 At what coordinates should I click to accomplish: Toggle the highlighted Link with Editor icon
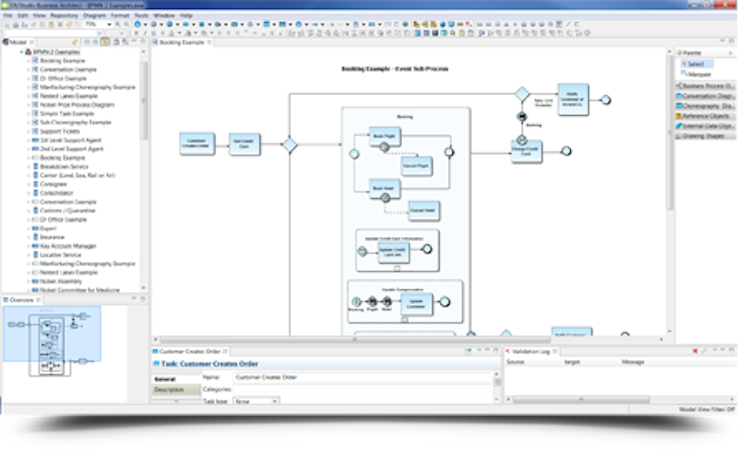[105, 42]
